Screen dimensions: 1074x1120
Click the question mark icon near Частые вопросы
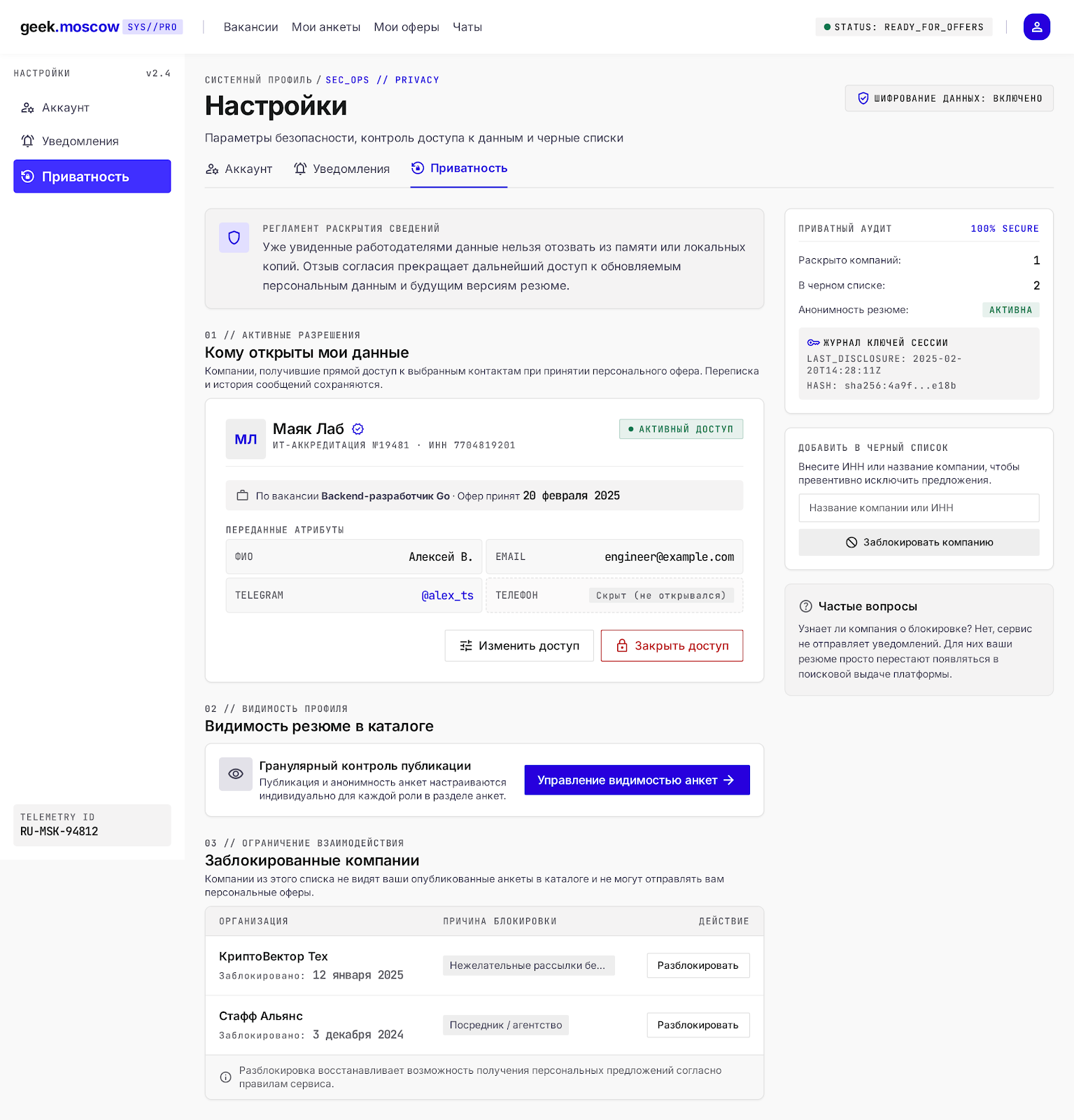click(806, 606)
